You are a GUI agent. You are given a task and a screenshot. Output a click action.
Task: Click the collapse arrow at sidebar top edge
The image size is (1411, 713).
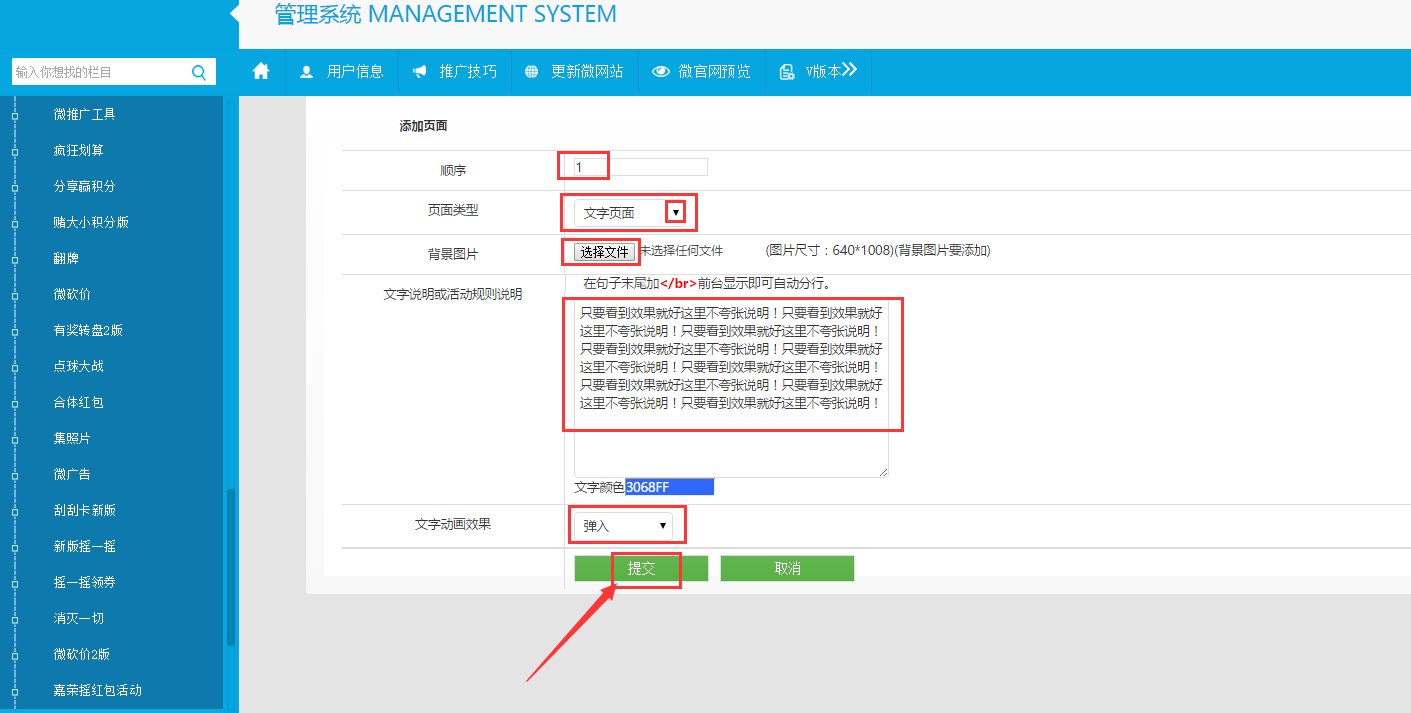tap(234, 14)
